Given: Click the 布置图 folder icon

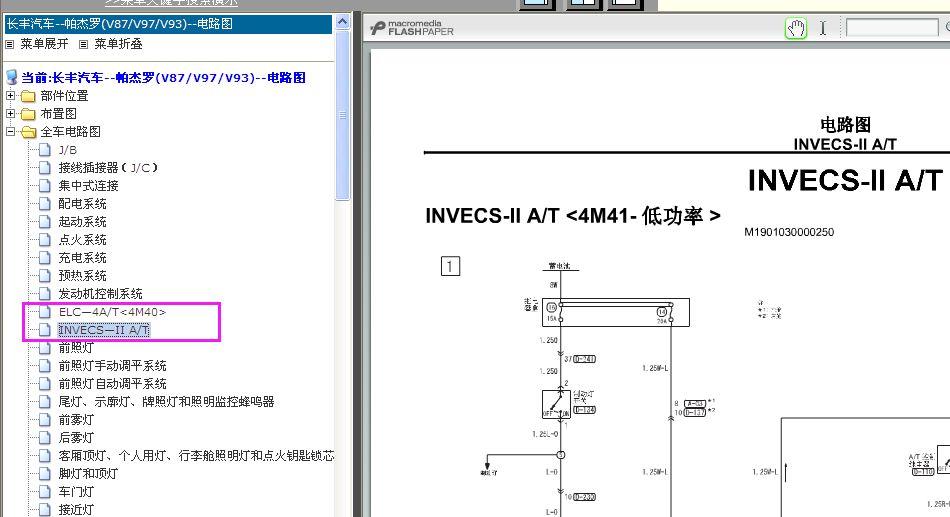Looking at the screenshot, I should coord(28,114).
